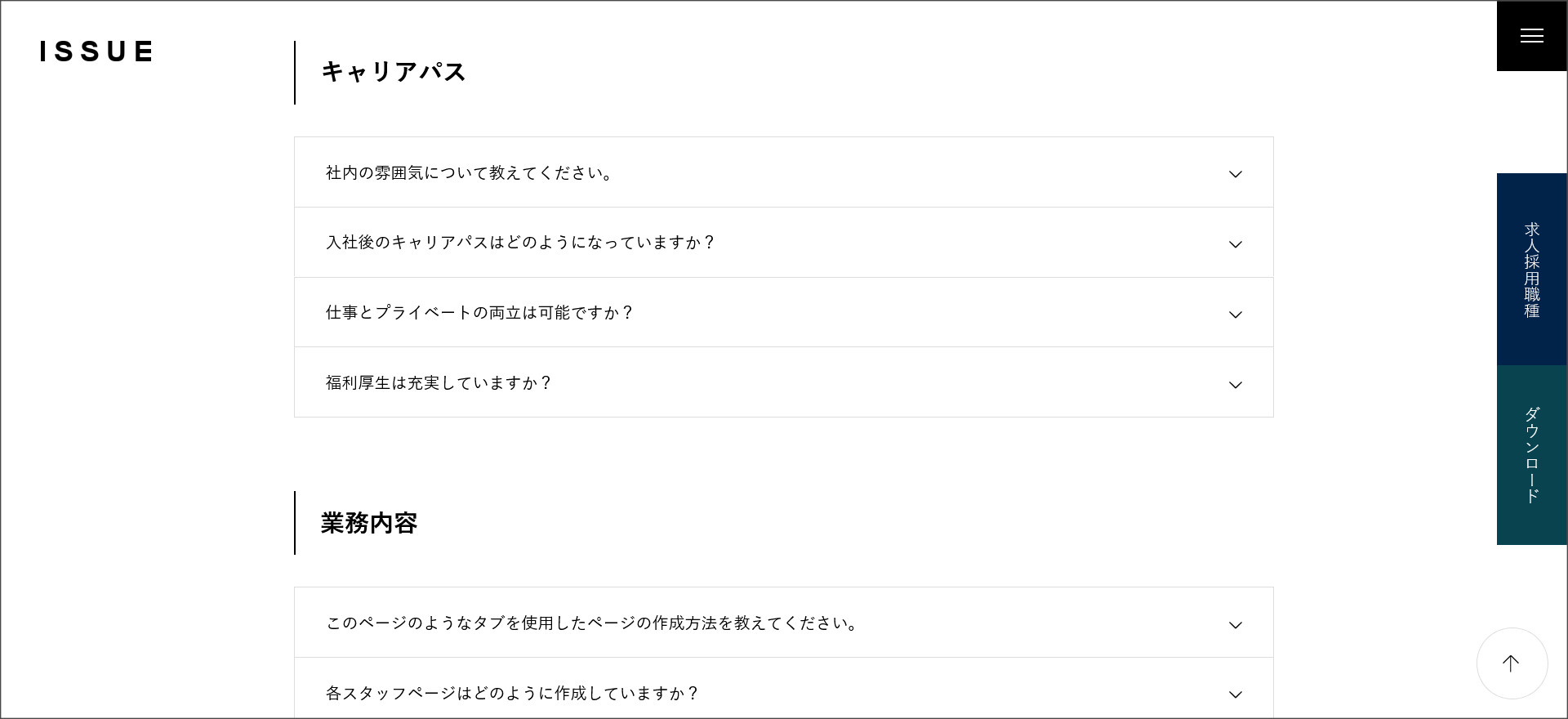The width and height of the screenshot is (1568, 719).
Task: Open the ダウンロード side tab
Action: pos(1531,455)
